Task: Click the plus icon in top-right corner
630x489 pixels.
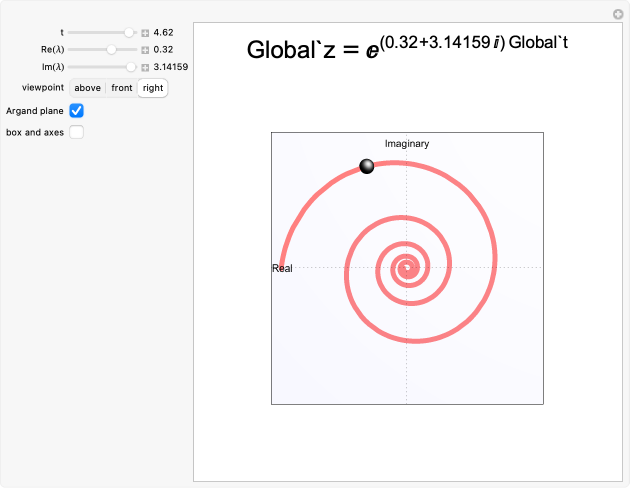Action: pos(618,14)
